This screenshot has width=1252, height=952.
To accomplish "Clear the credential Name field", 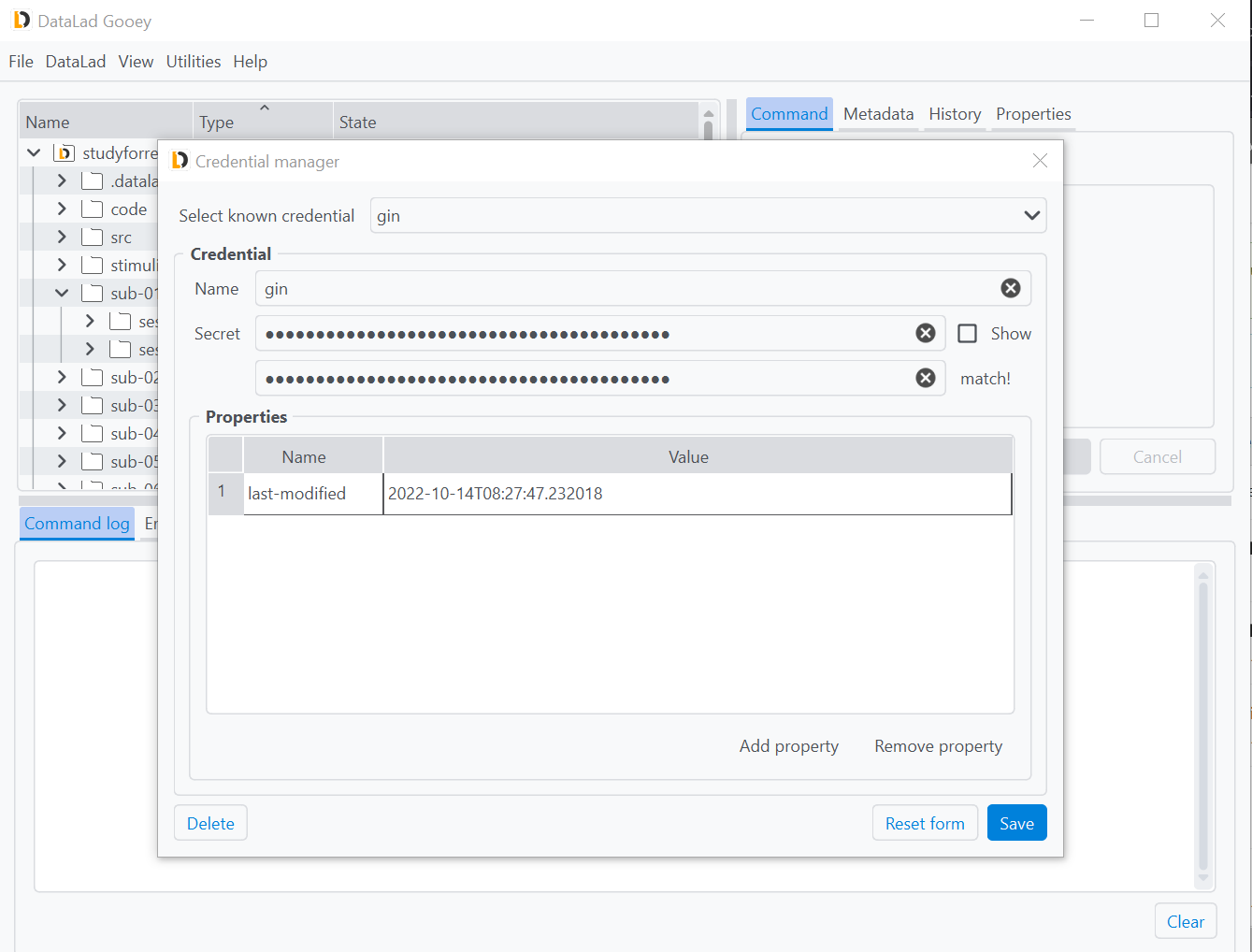I will click(x=1010, y=289).
